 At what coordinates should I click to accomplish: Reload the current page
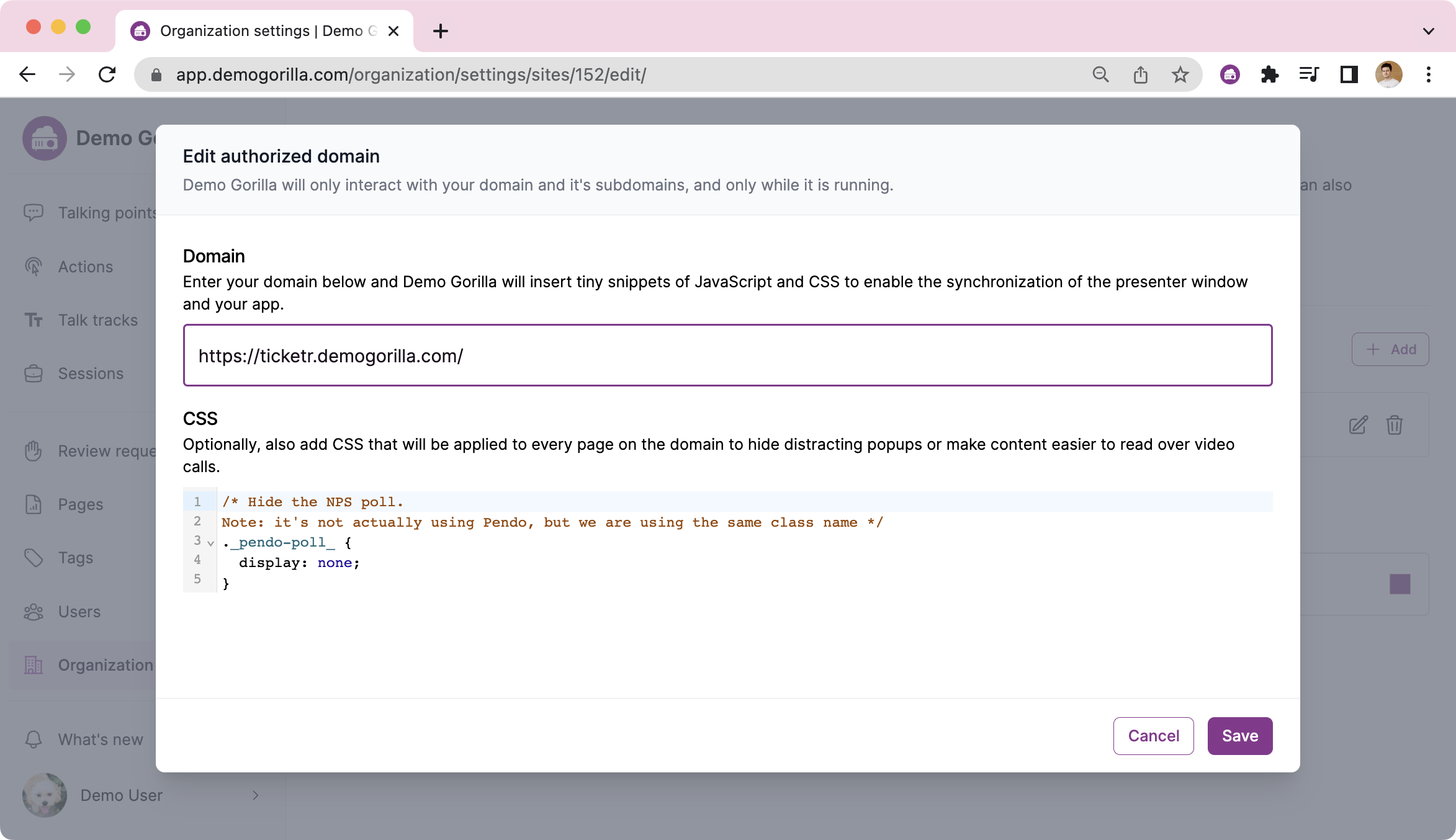pos(107,75)
